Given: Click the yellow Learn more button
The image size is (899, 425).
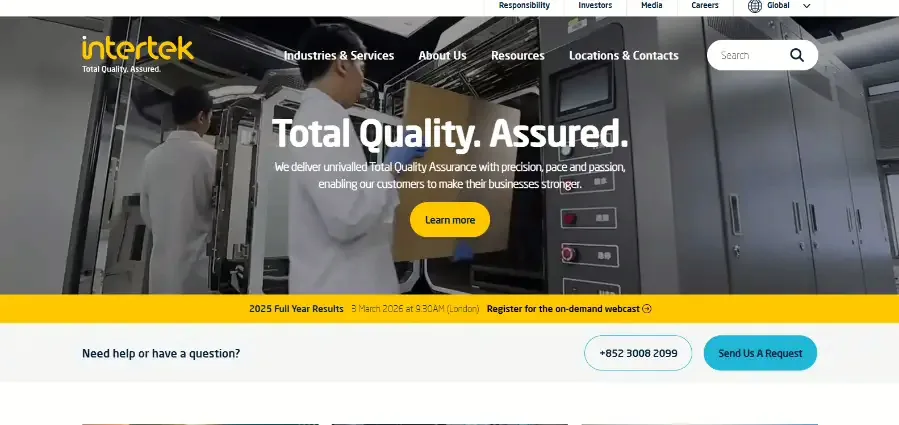Looking at the screenshot, I should pos(450,220).
